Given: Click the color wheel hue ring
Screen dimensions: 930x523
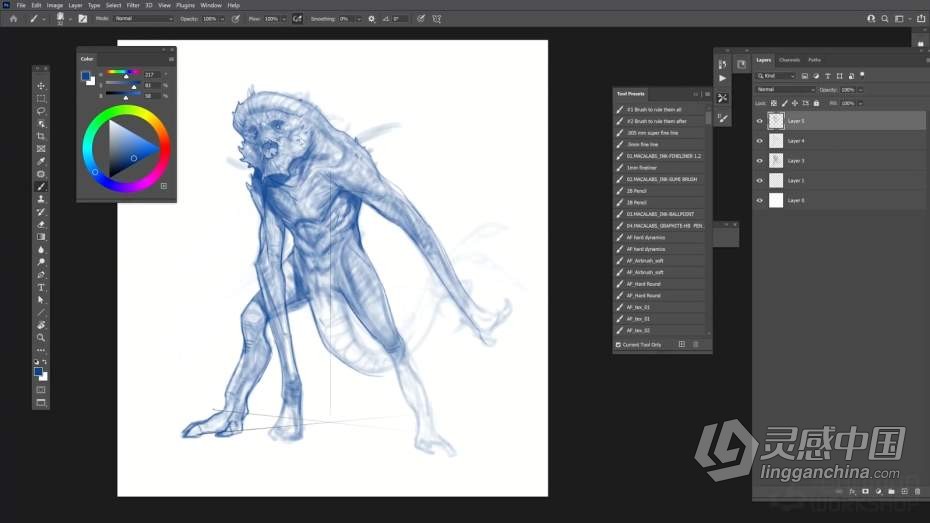Looking at the screenshot, I should pos(126,109).
